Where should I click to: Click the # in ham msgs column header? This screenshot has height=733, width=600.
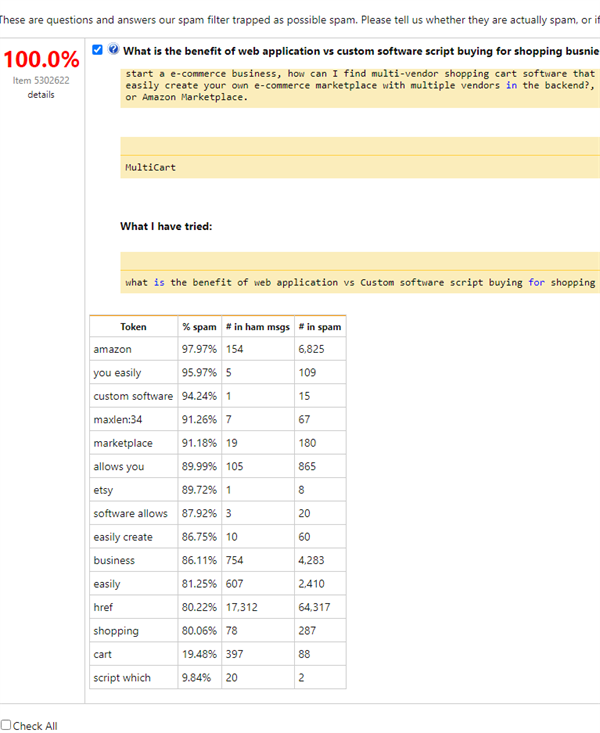[258, 327]
